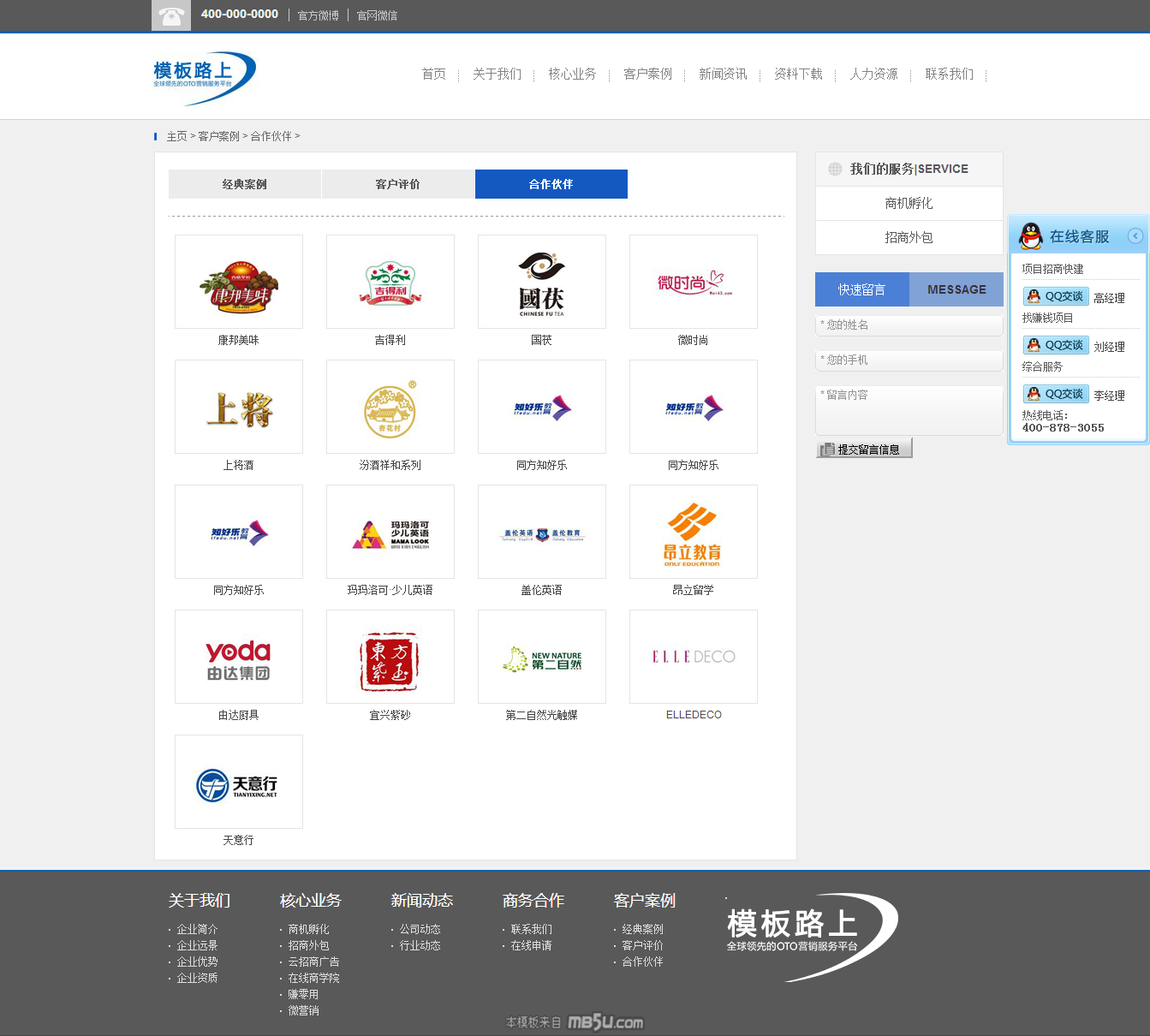Viewport: 1150px width, 1036px height.
Task: Open 核心业务 in the navigation menu
Action: tap(572, 74)
